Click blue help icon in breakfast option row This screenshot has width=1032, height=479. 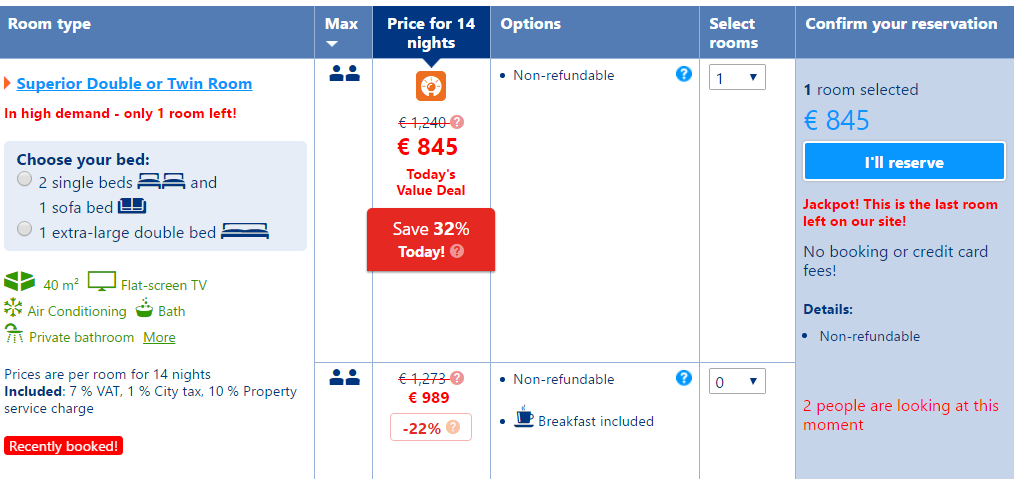coord(684,378)
